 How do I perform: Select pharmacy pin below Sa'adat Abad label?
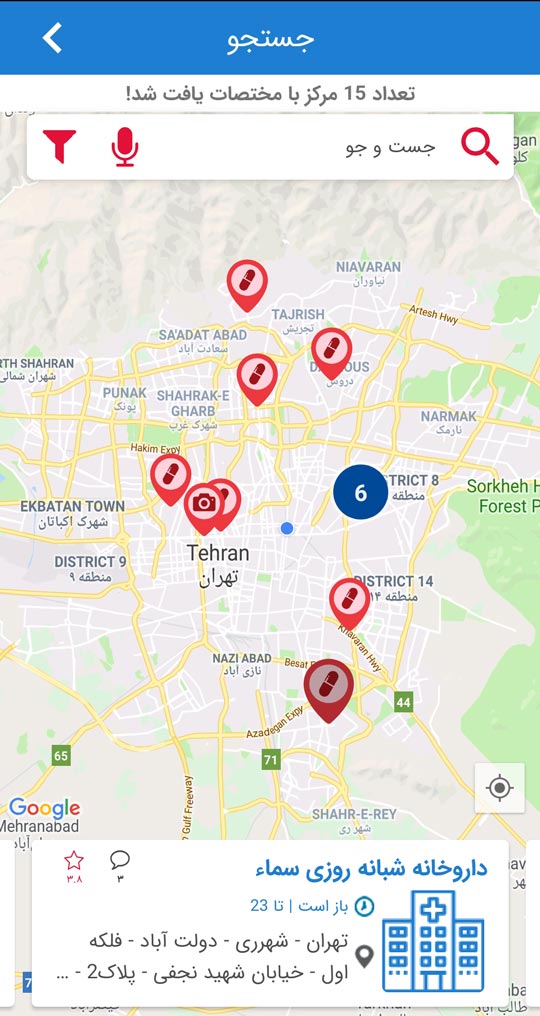coord(257,379)
